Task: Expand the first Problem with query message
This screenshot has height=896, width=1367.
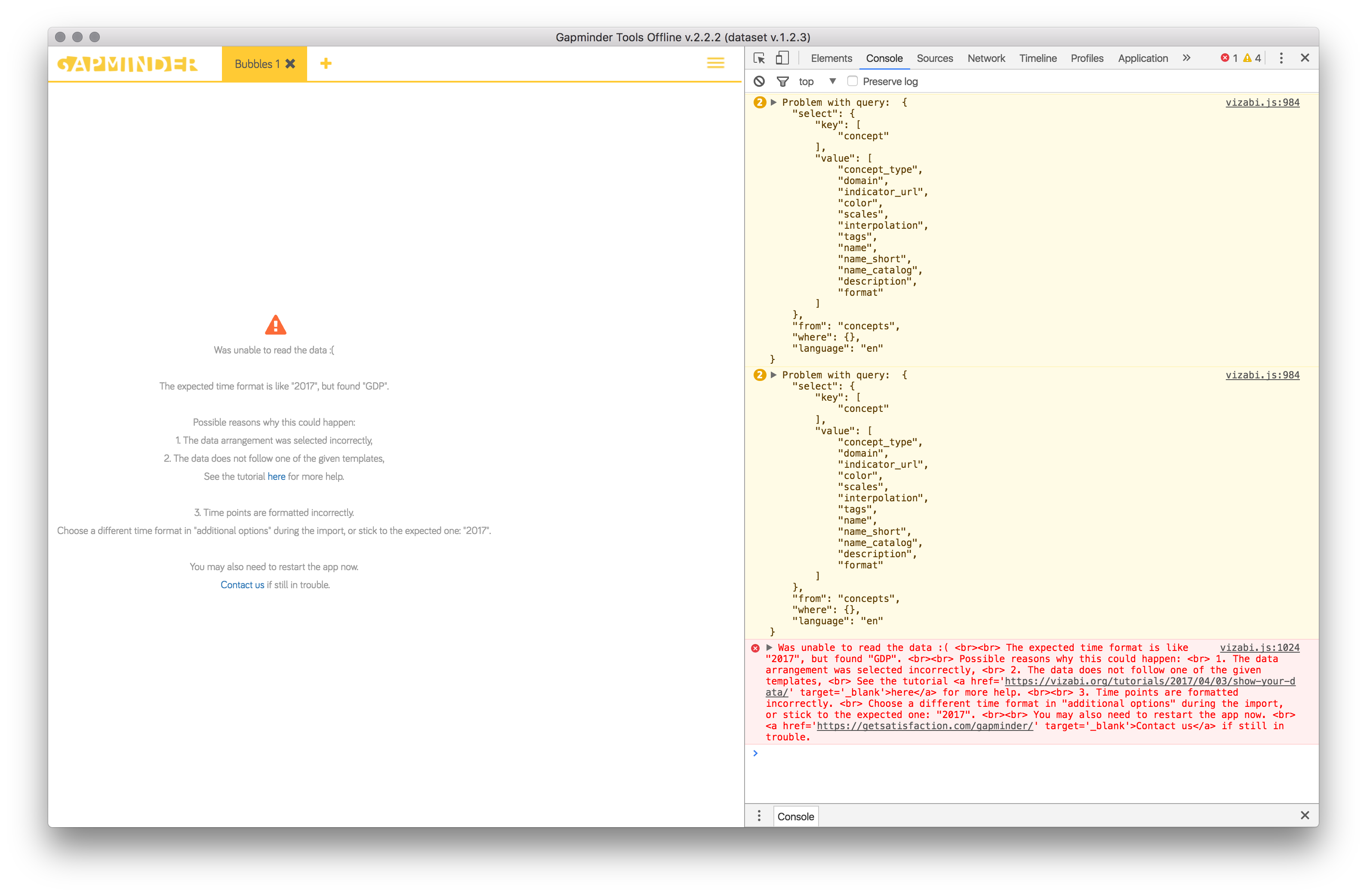Action: point(774,102)
